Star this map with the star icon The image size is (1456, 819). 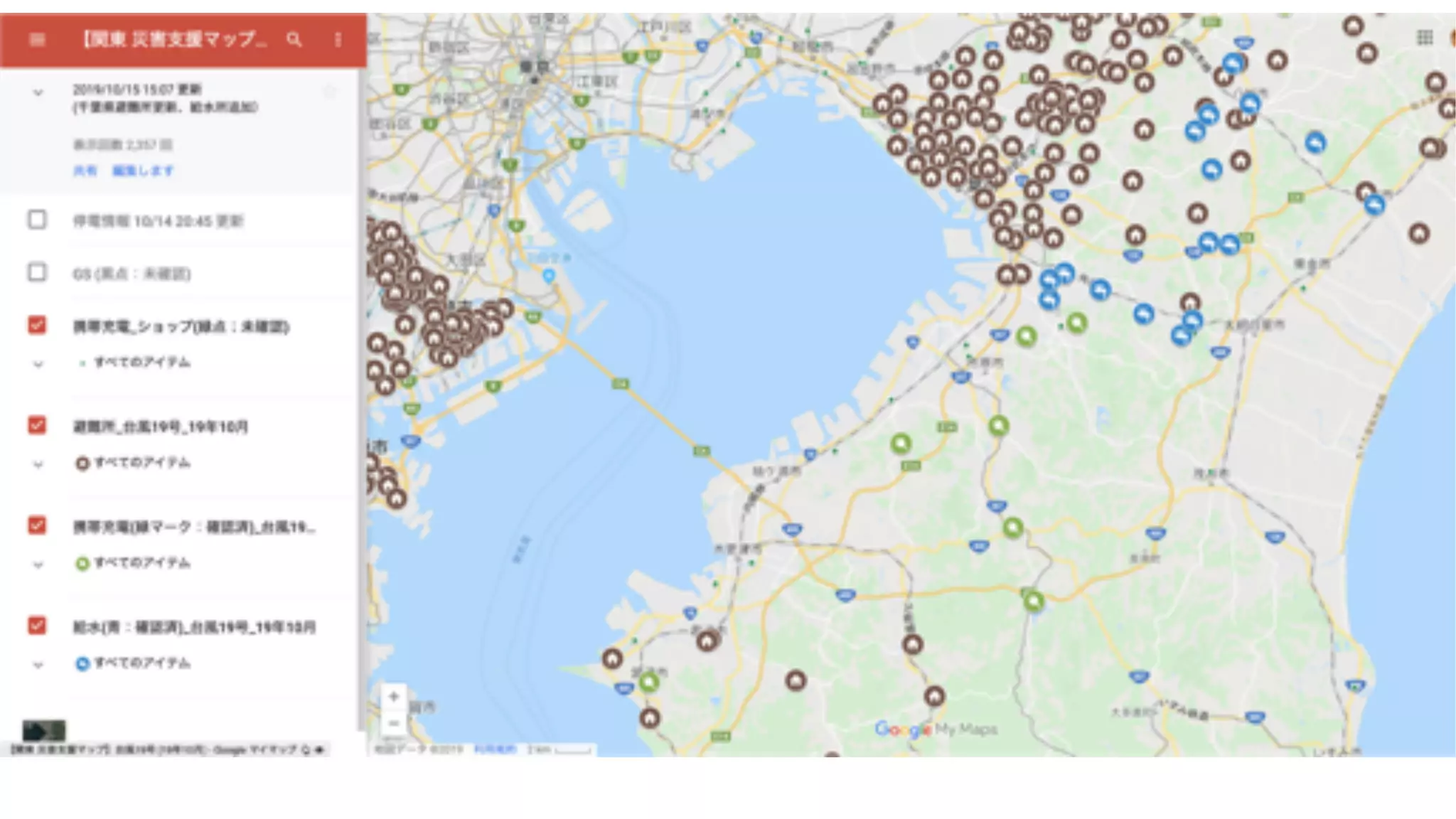[x=329, y=92]
